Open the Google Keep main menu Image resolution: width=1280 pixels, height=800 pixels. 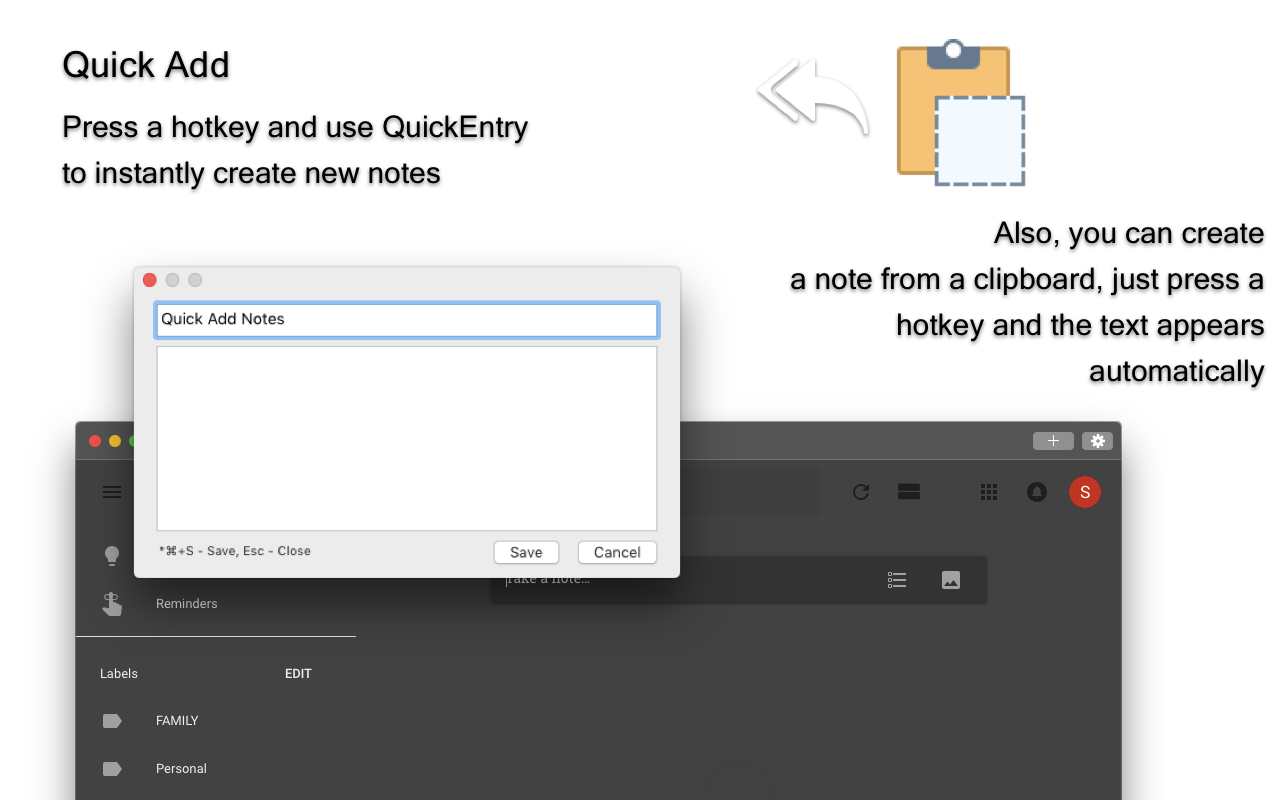111,491
